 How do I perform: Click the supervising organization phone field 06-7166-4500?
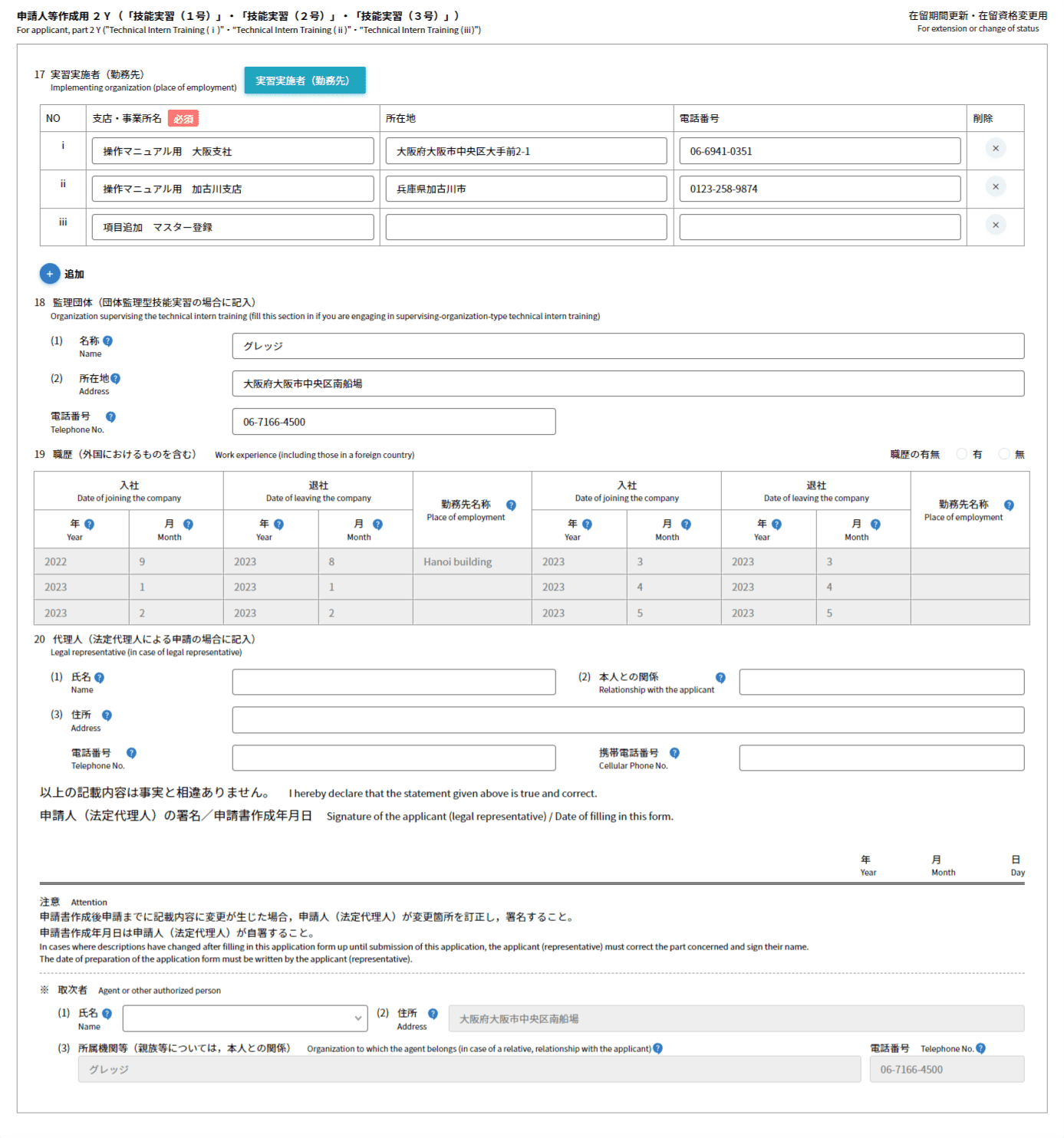click(394, 423)
